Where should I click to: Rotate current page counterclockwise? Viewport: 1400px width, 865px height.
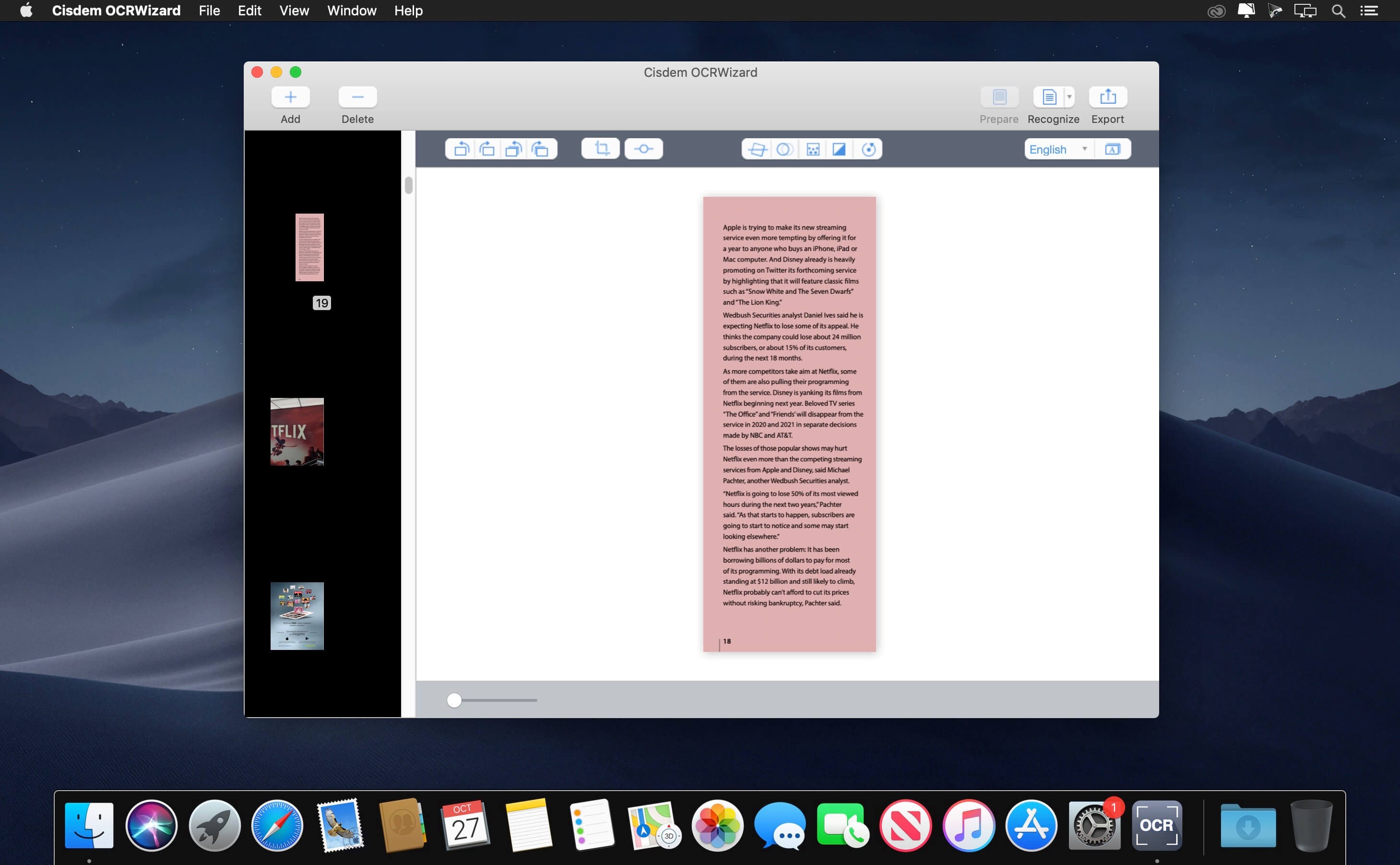pos(461,149)
